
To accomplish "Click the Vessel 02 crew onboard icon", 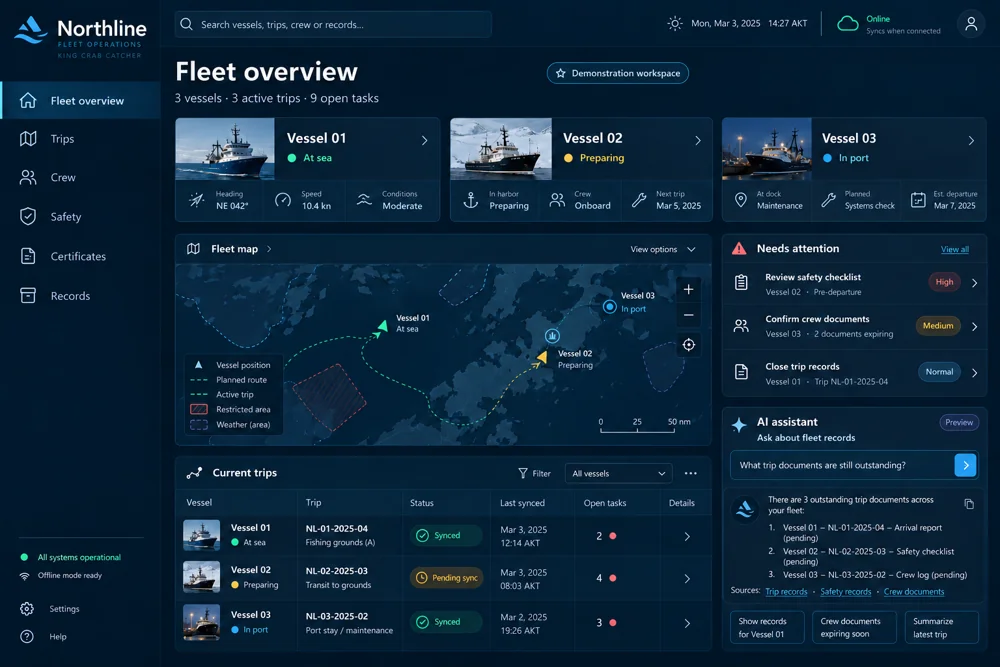I will point(557,200).
